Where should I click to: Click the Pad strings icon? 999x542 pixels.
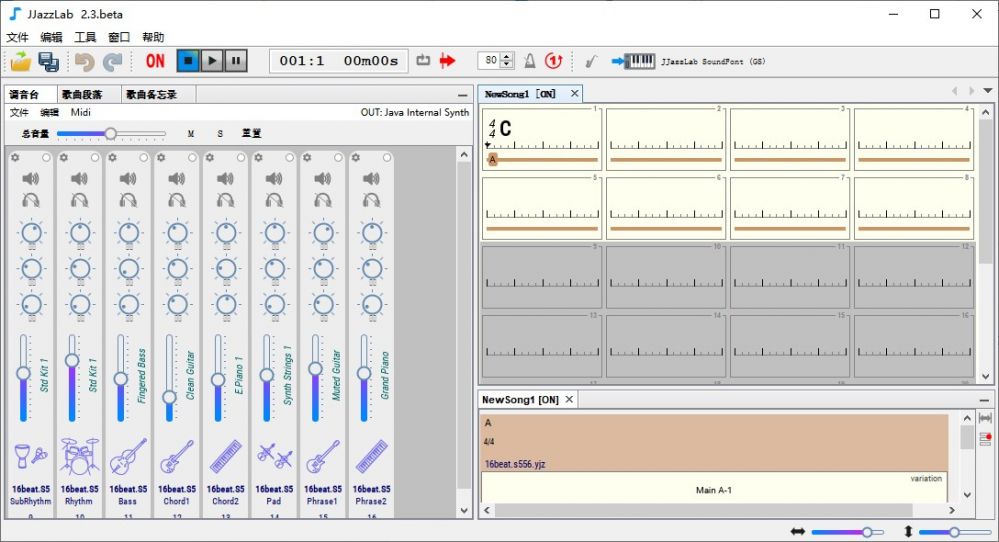(x=274, y=457)
